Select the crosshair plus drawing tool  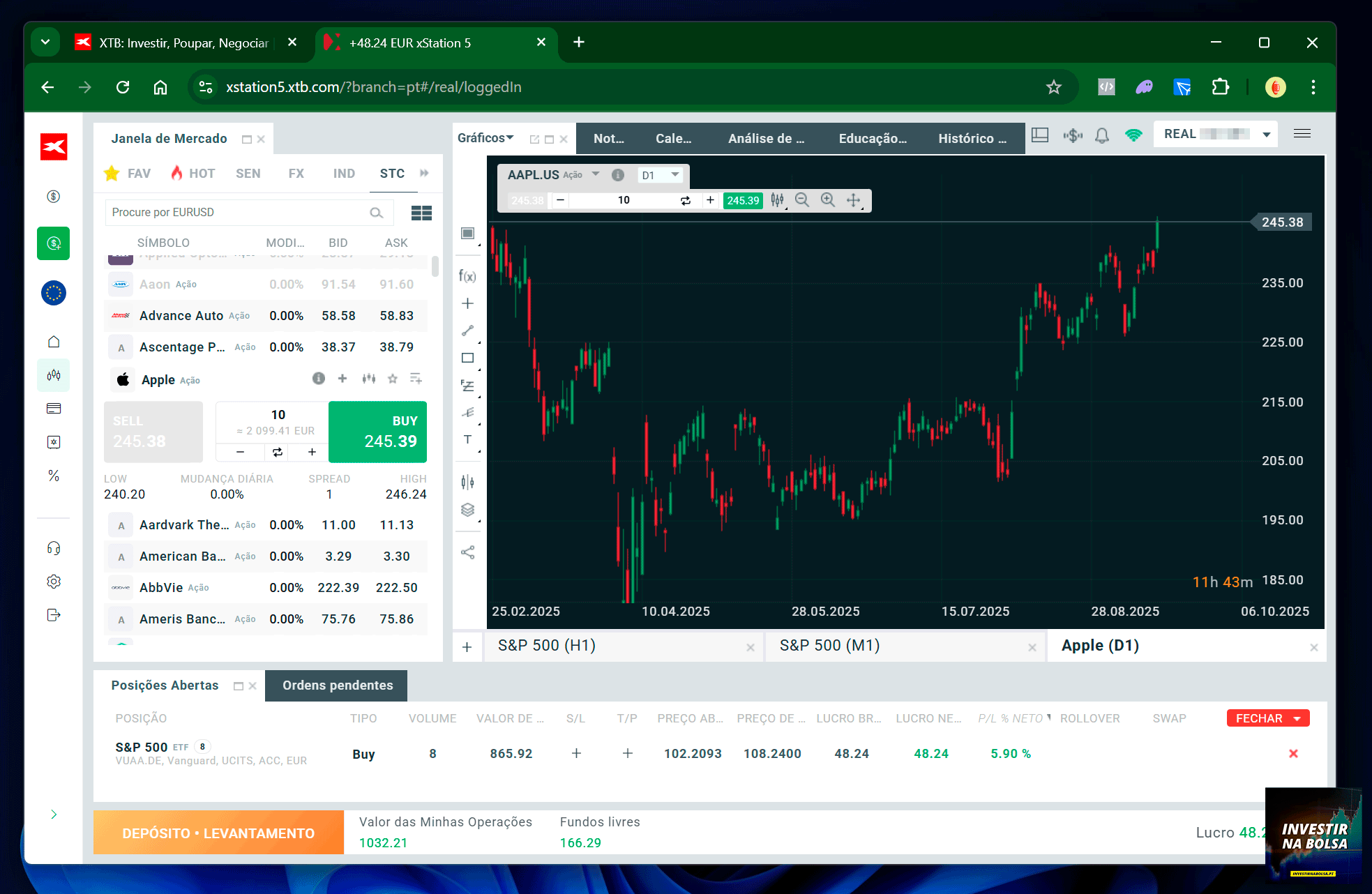pos(467,303)
